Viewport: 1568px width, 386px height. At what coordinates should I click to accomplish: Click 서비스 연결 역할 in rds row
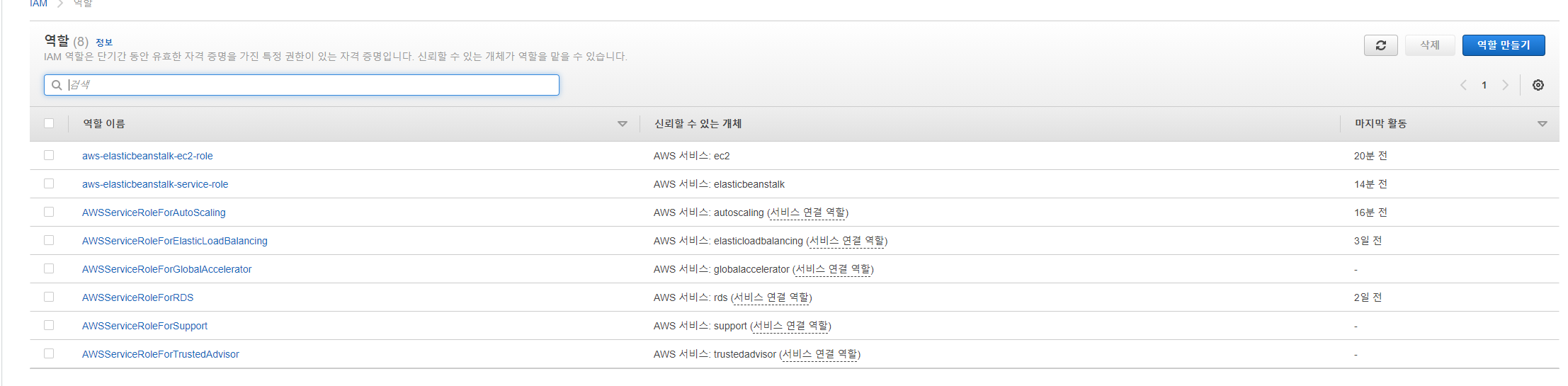(771, 297)
